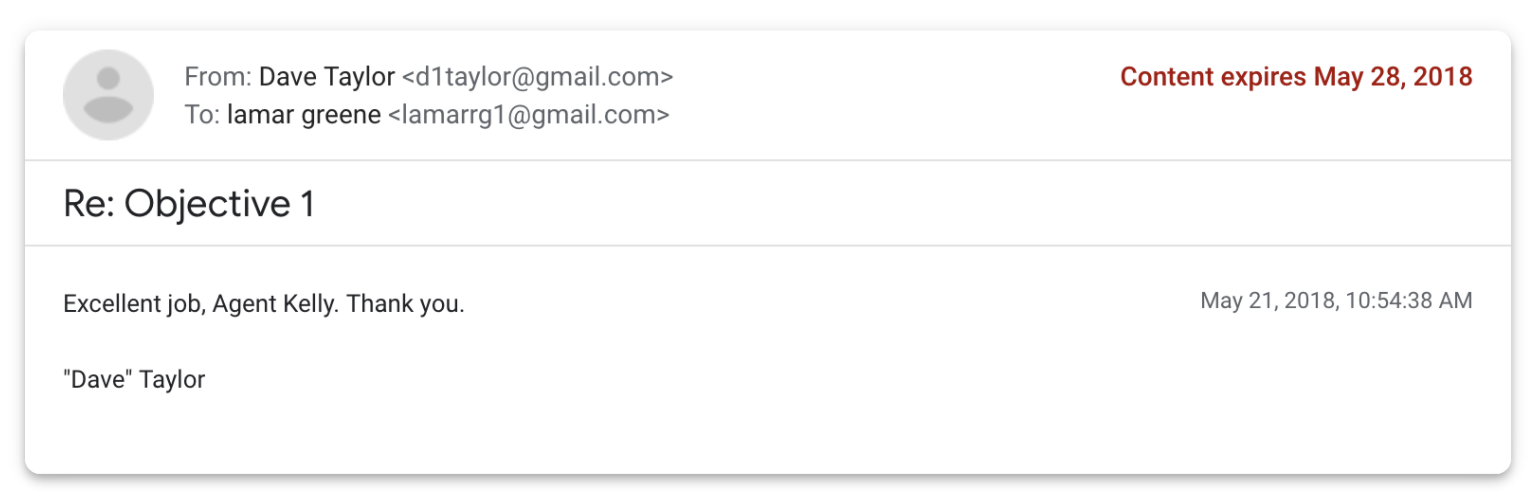Click the 10:54:38 AM message time
1532x496 pixels.
tap(1410, 301)
